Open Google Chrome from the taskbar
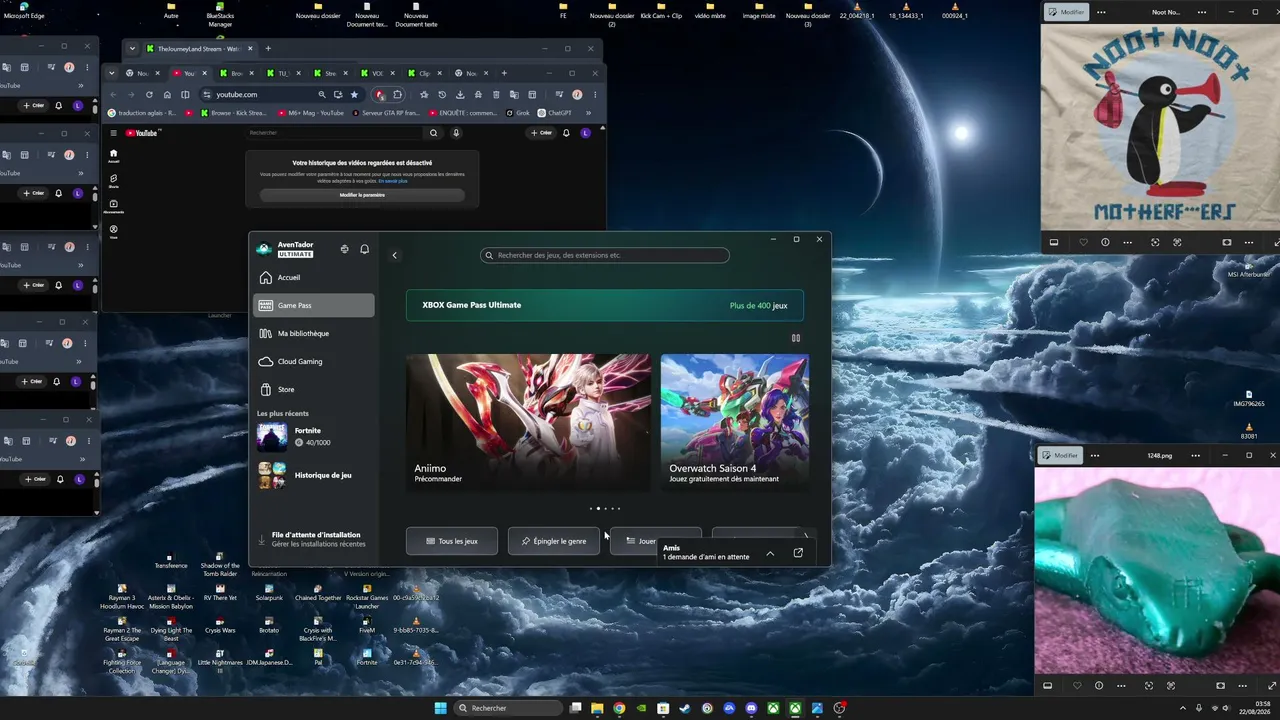Image resolution: width=1280 pixels, height=720 pixels. click(619, 708)
